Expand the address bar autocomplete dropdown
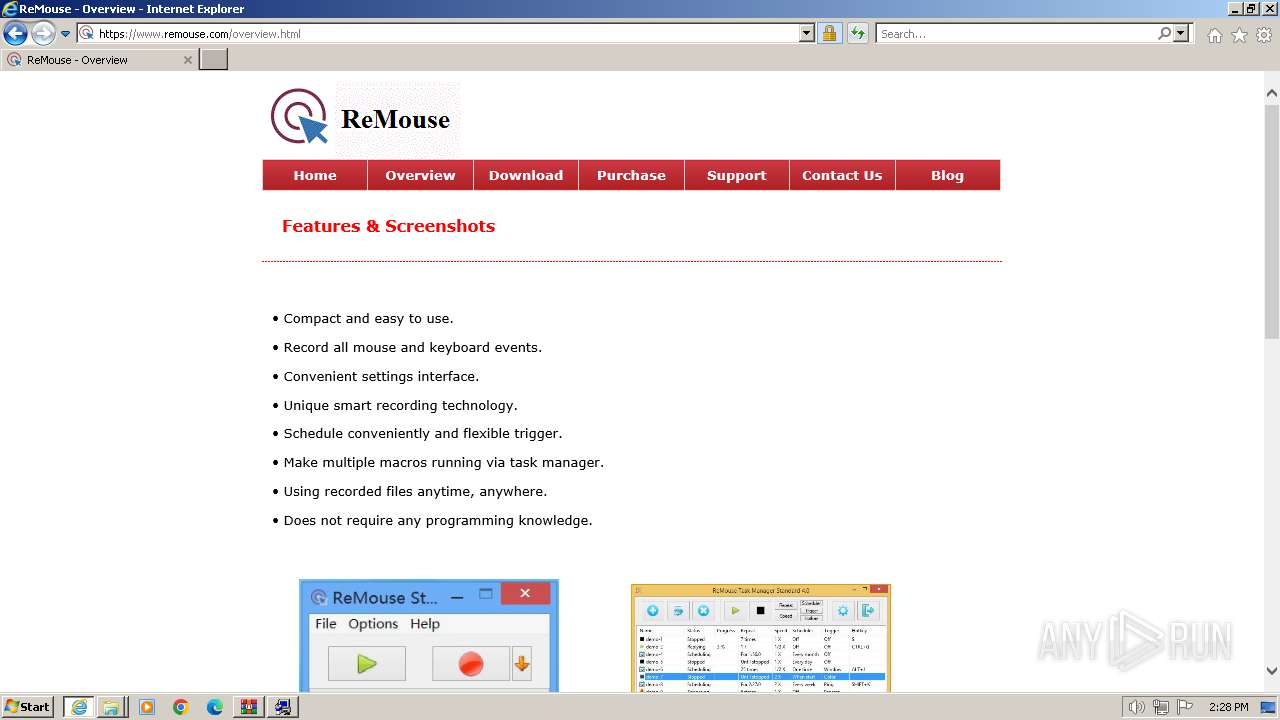 [807, 33]
